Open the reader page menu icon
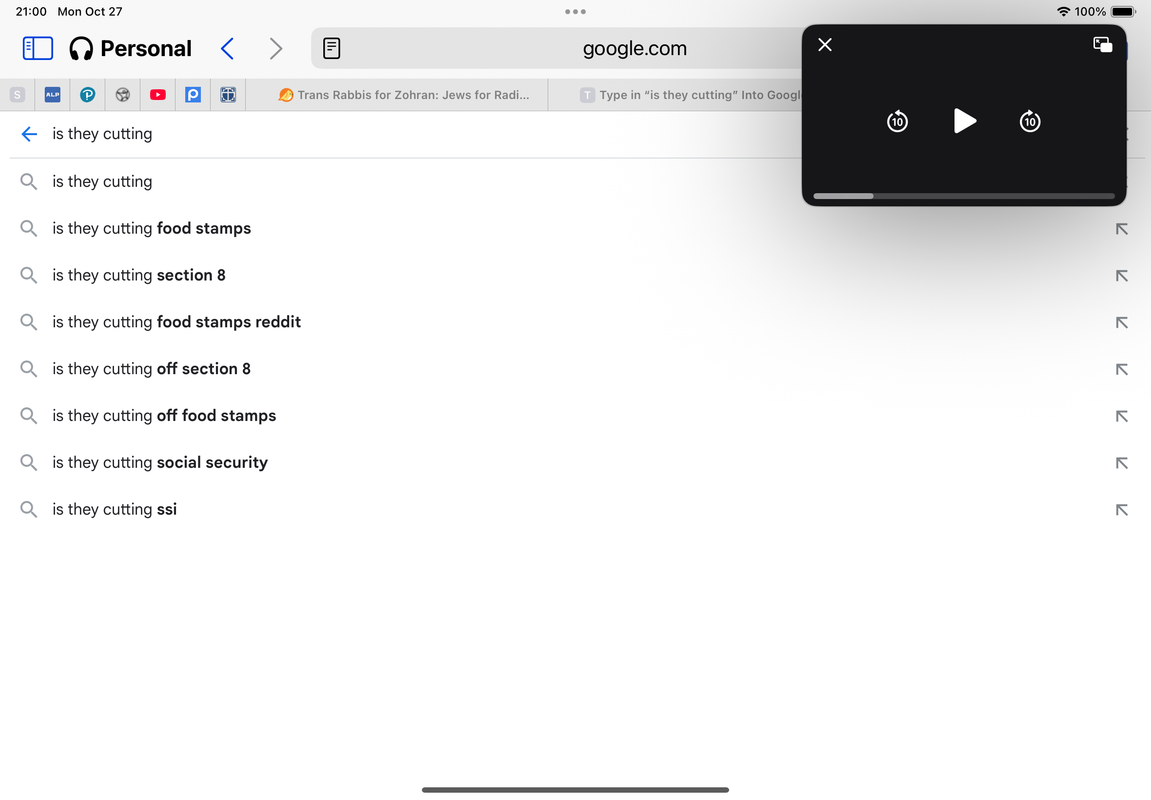Image resolution: width=1151 pixels, height=800 pixels. point(332,48)
